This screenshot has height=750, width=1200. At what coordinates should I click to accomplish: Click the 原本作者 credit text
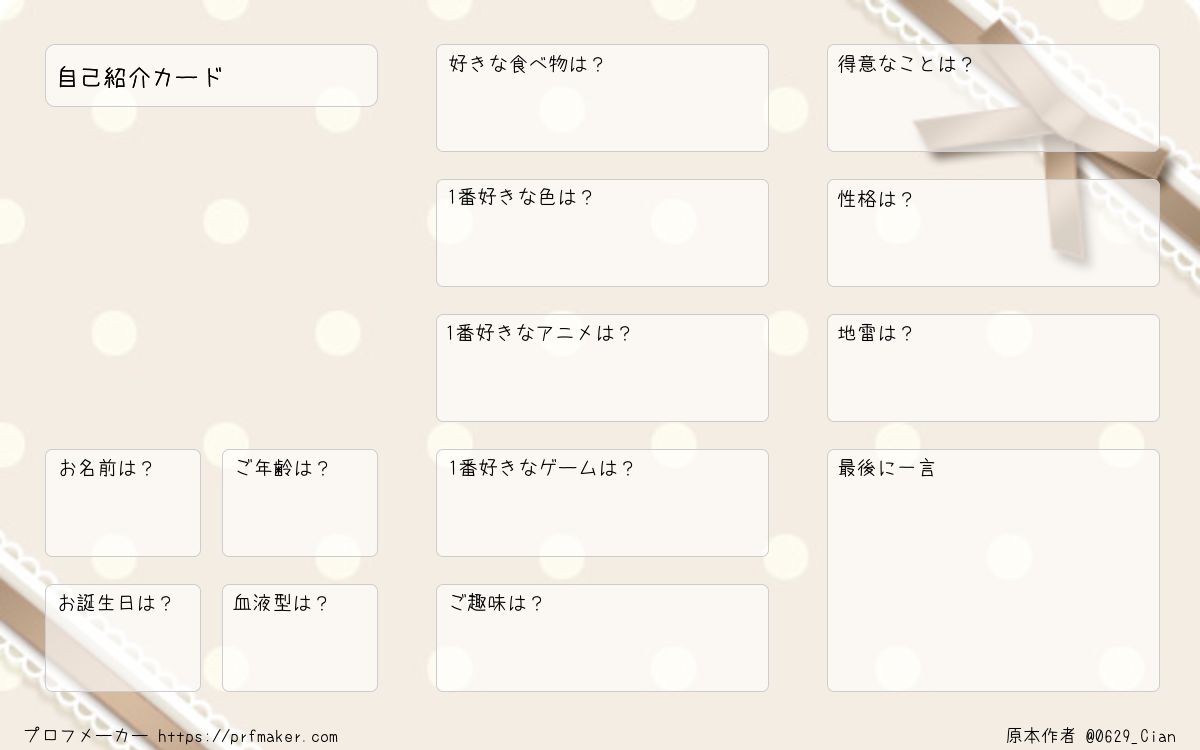(x=1041, y=737)
